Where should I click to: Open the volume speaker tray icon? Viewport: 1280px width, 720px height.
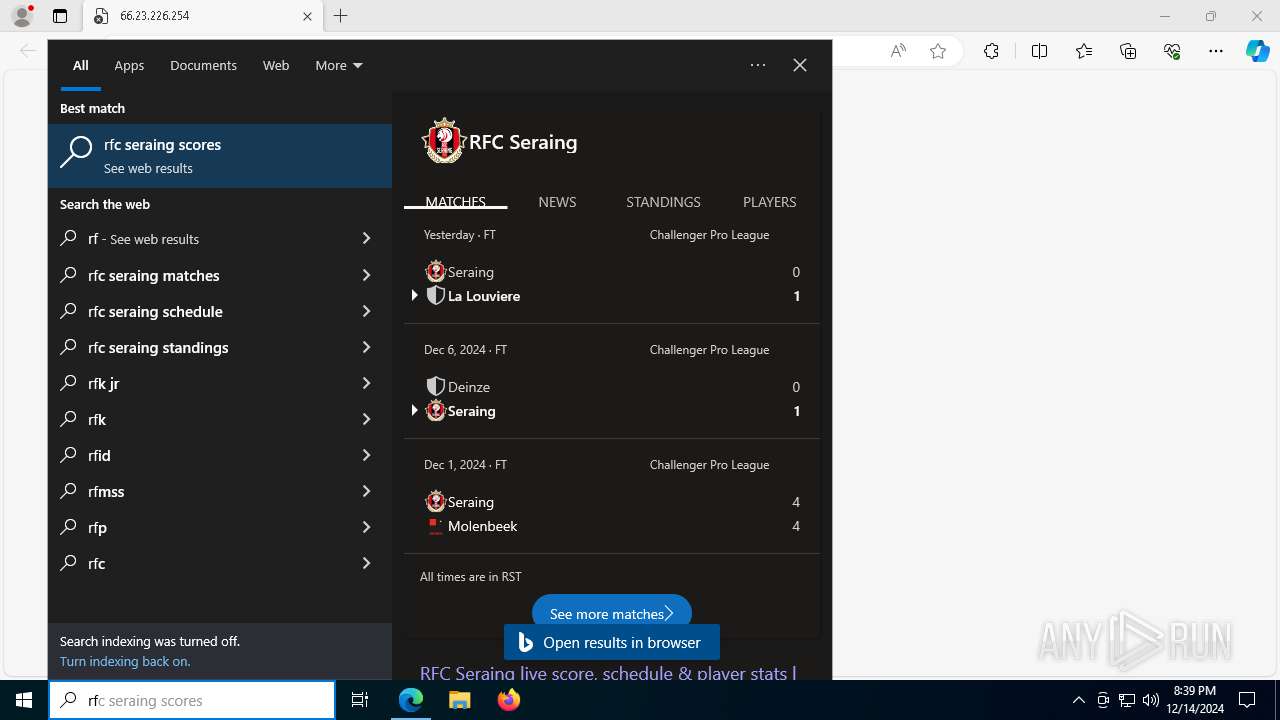point(1150,700)
